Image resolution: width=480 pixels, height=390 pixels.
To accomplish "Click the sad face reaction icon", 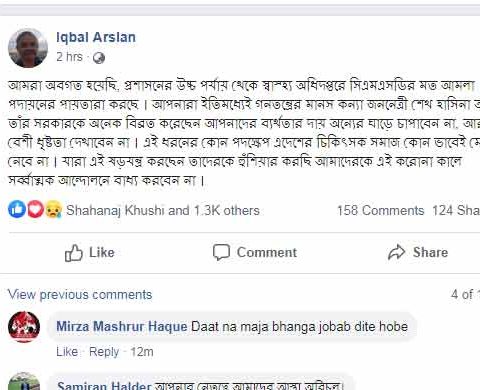I will [x=53, y=209].
